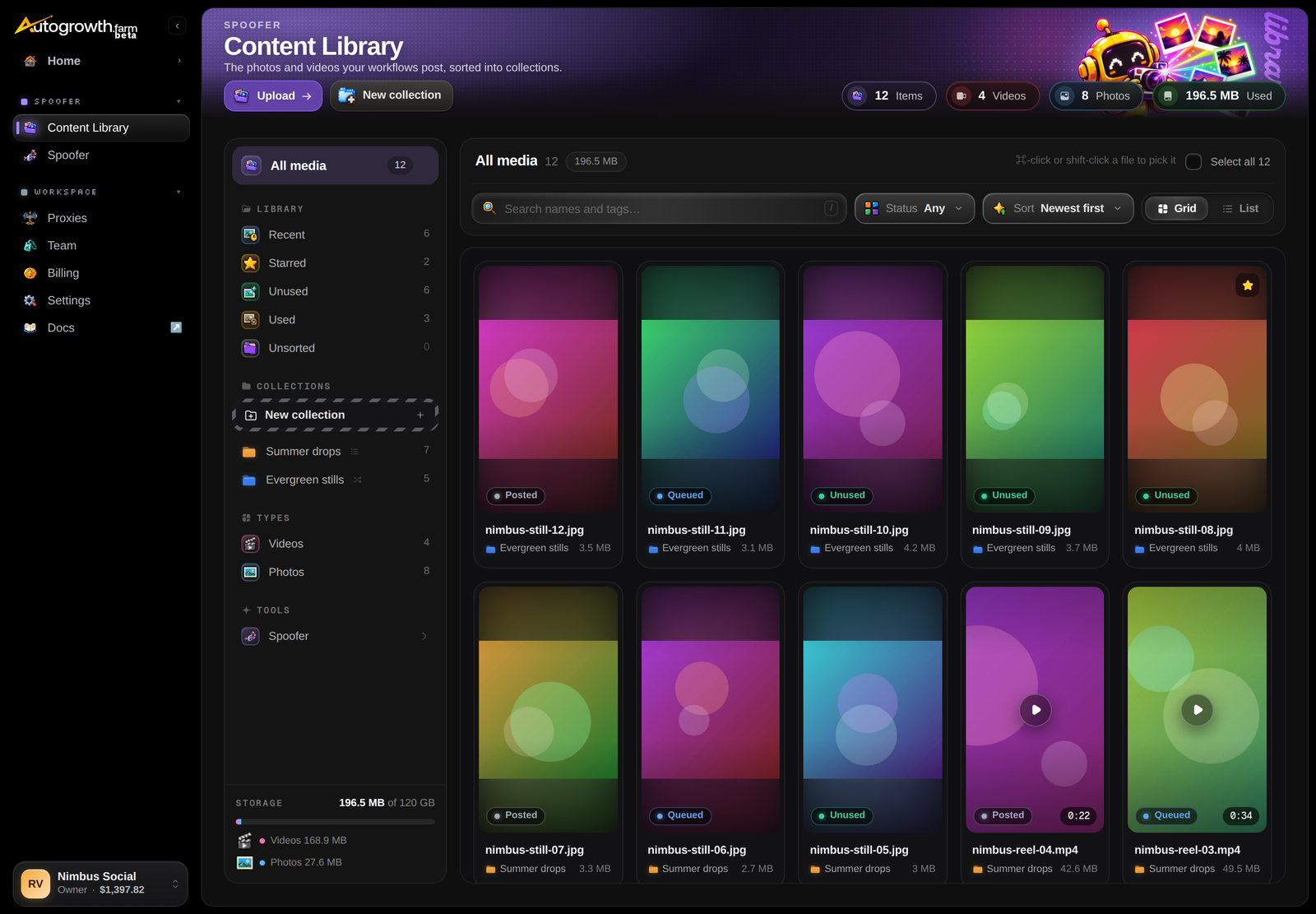Focus the Search names and tags field
Viewport: 1316px width, 914px height.
(660, 209)
